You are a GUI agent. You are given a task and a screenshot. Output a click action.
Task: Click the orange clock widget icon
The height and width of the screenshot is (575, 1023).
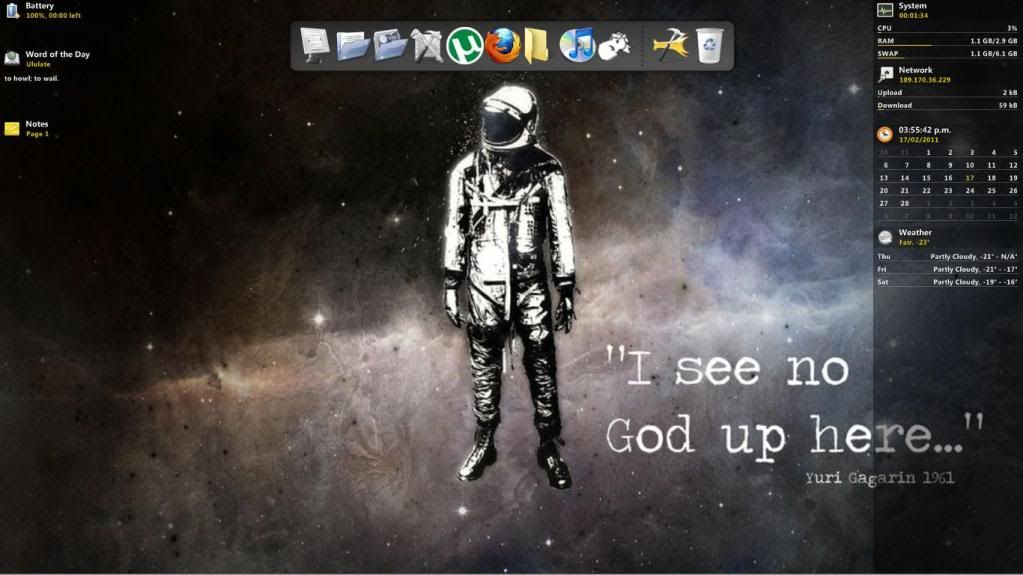click(x=885, y=134)
